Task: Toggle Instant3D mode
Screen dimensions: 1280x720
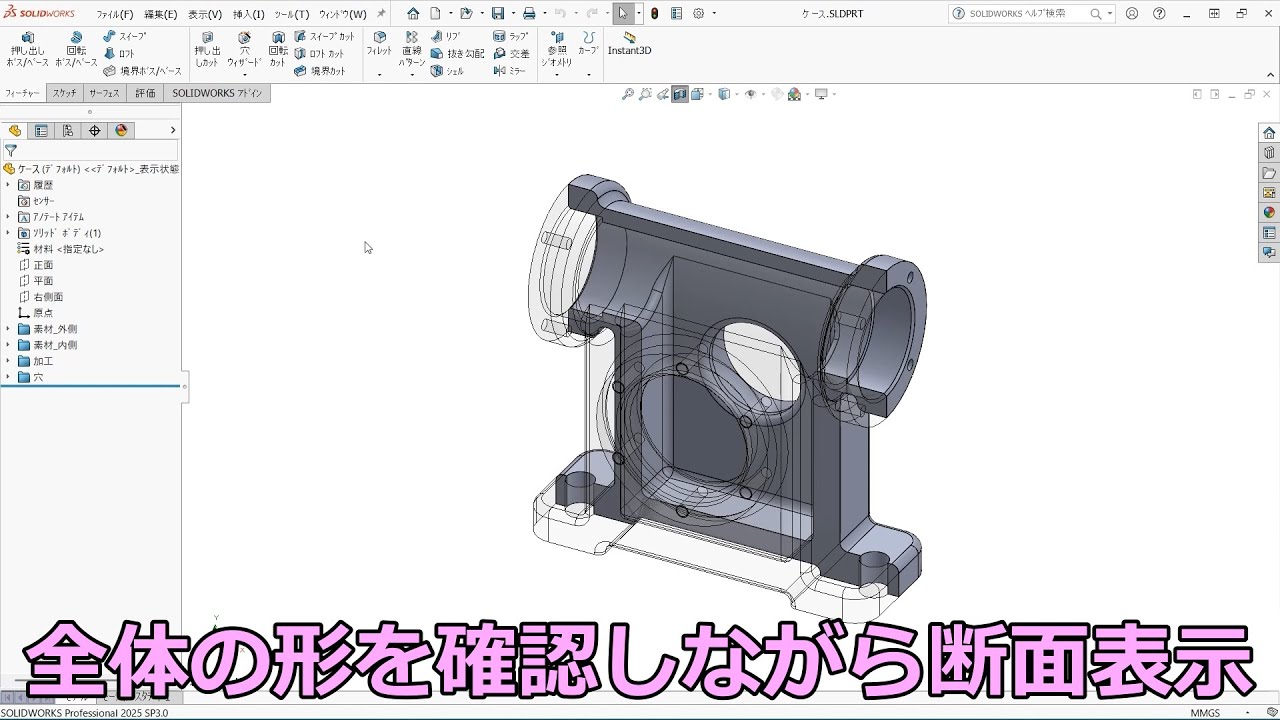Action: (x=629, y=43)
